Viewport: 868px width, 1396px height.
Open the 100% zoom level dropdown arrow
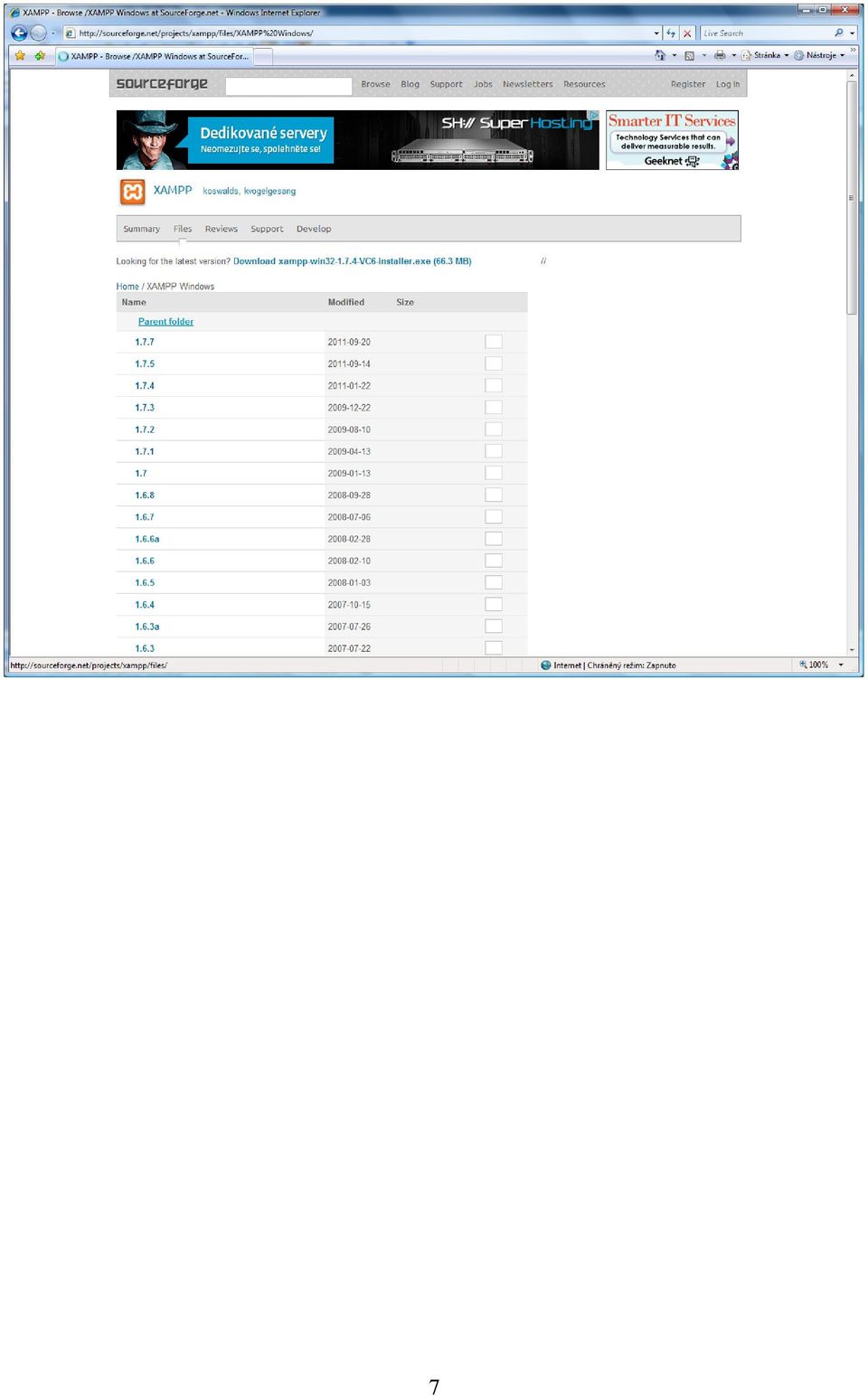coord(841,665)
